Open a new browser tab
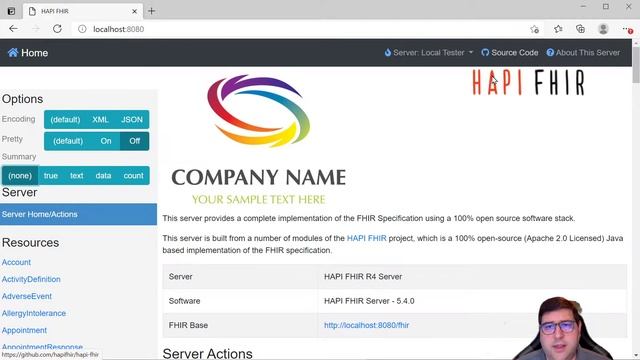 [x=151, y=11]
